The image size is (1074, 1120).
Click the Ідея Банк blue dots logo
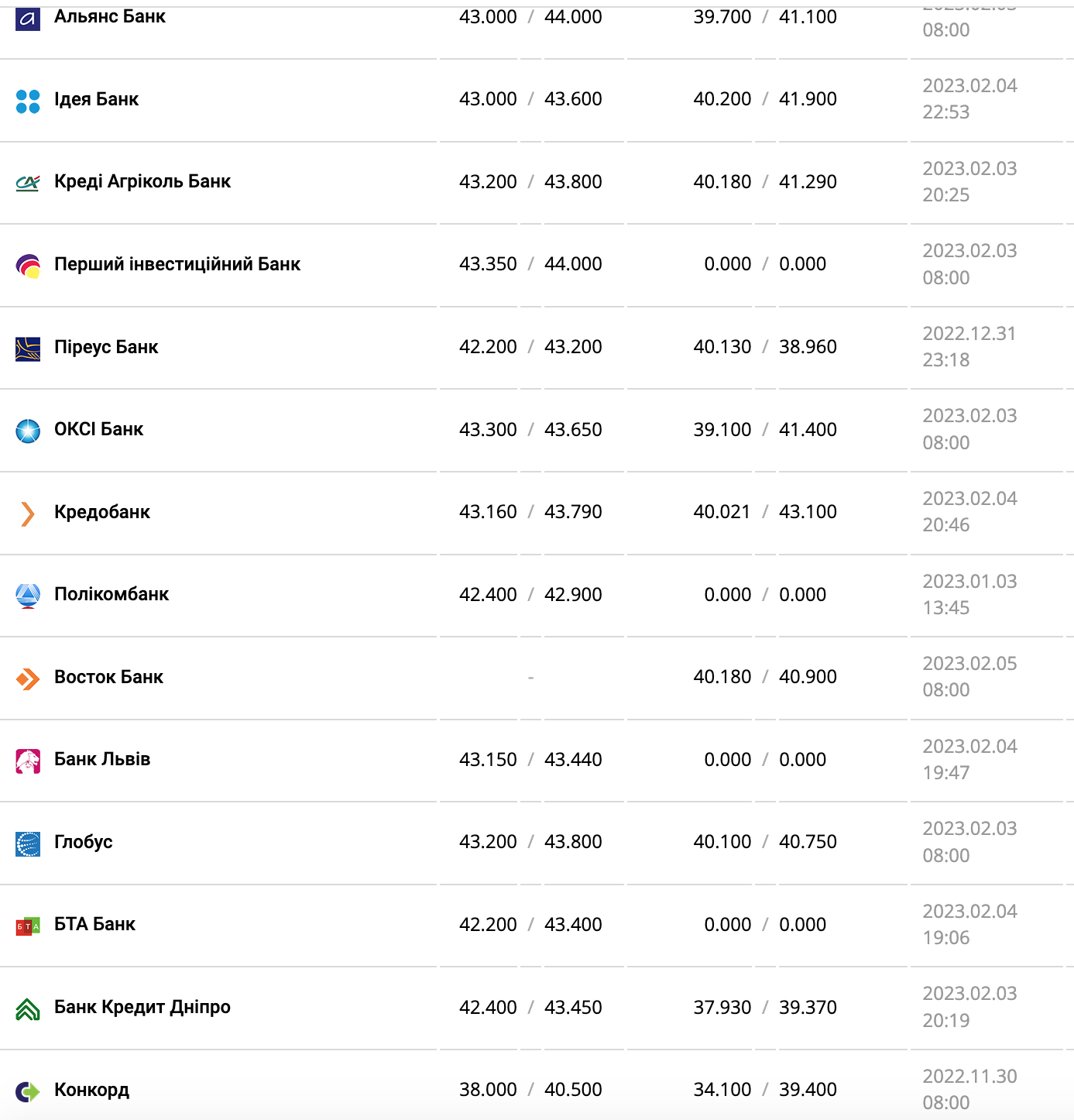coord(28,101)
